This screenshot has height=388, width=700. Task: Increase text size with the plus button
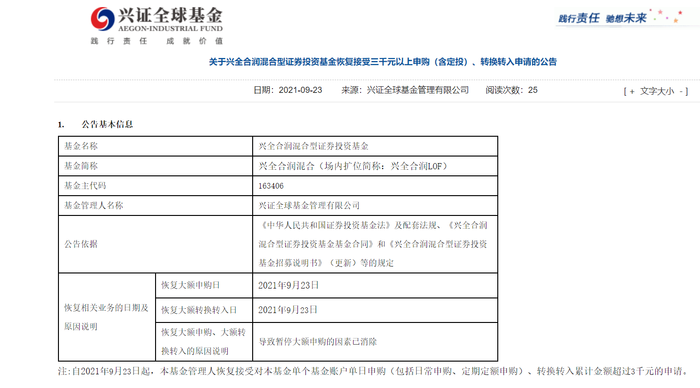pos(632,91)
